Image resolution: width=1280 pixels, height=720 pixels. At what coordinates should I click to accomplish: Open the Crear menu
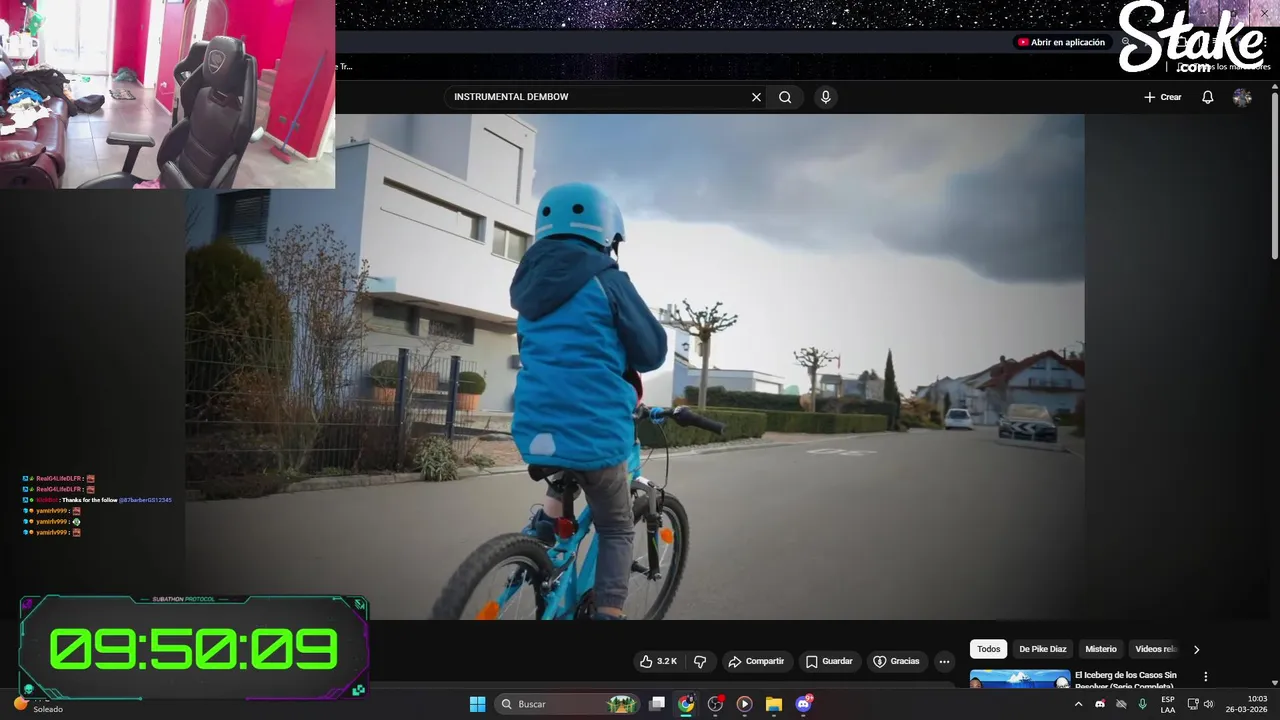[x=1162, y=97]
